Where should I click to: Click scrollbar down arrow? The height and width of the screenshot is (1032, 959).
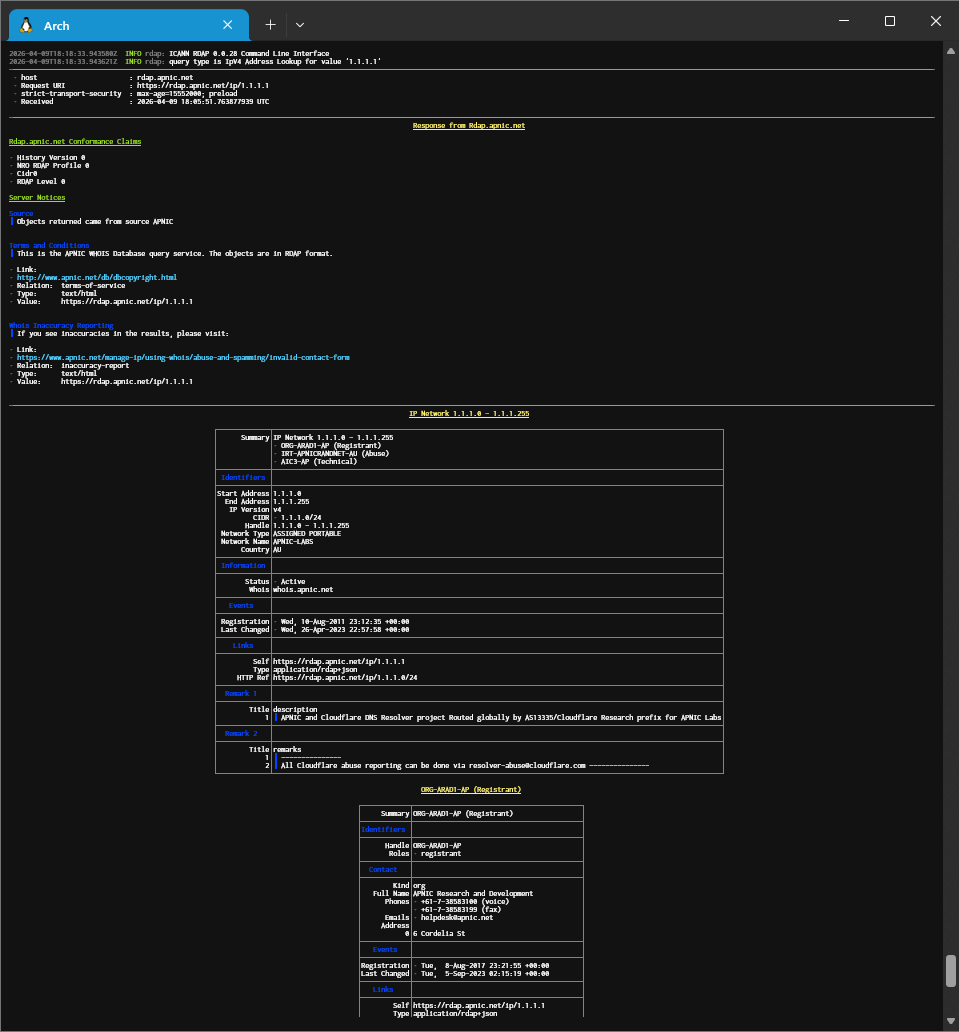coord(951,1021)
